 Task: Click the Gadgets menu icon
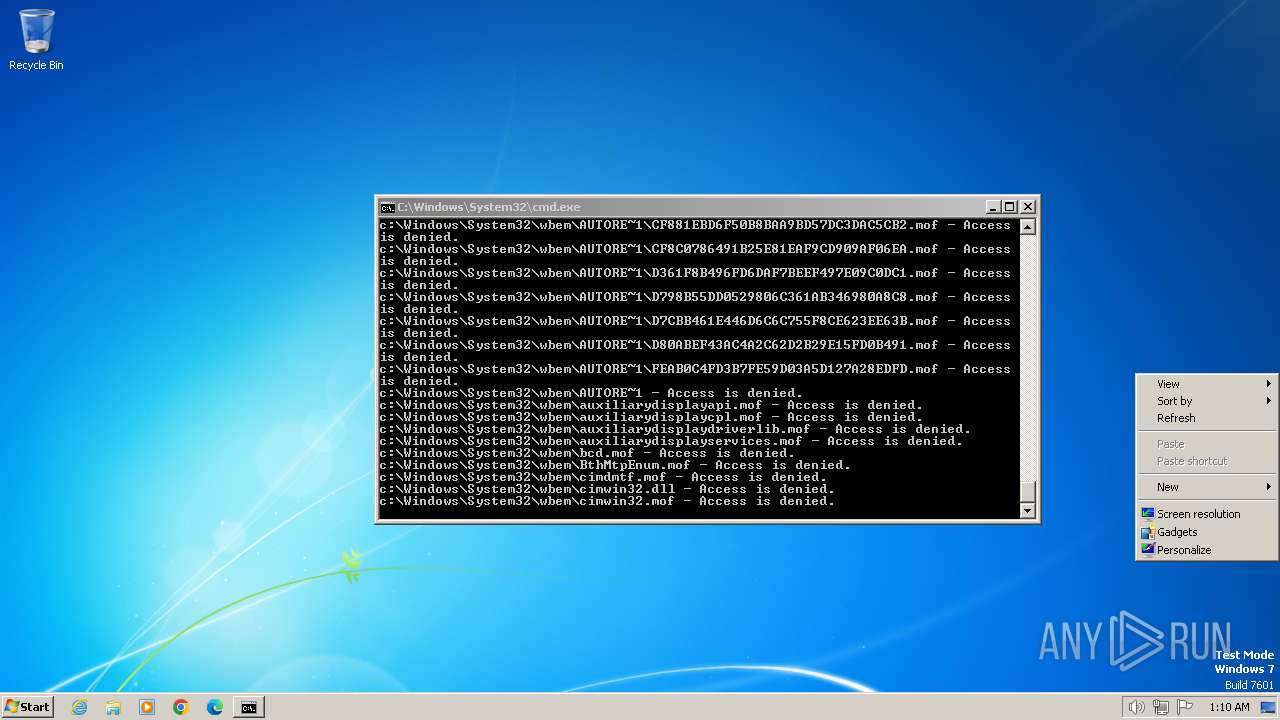[x=1148, y=531]
